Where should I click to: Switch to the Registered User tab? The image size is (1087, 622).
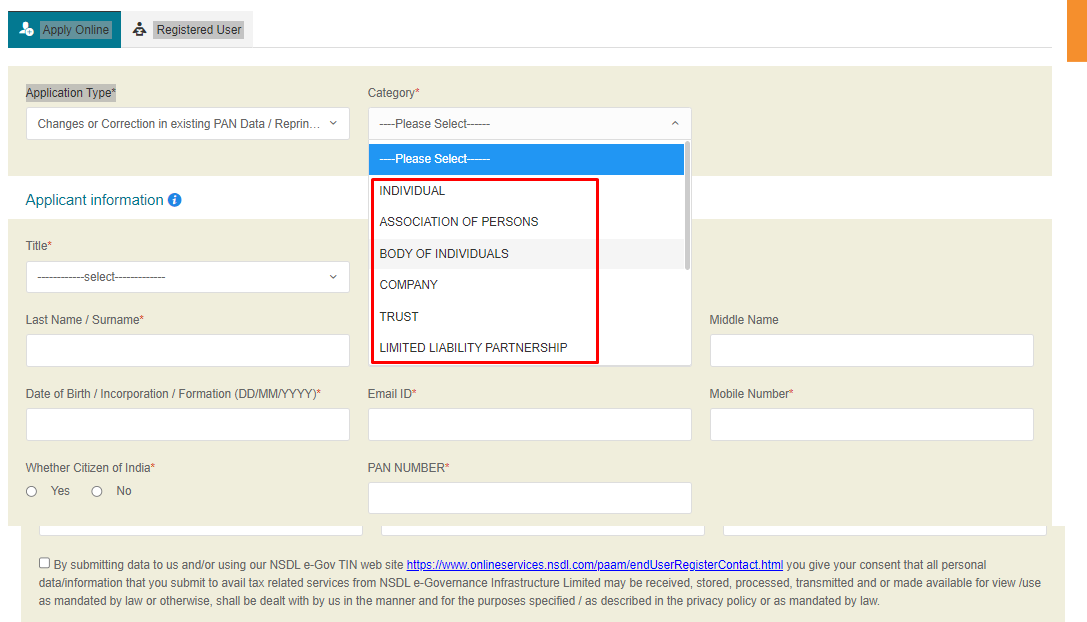click(198, 29)
